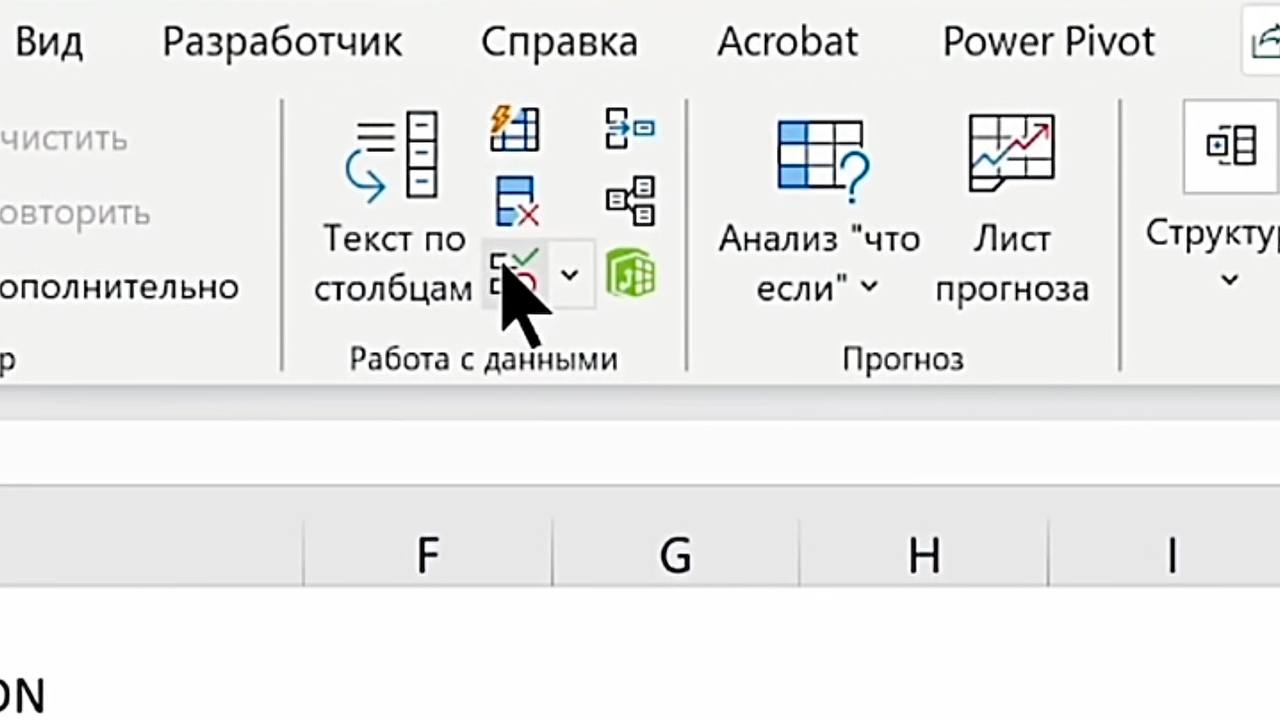This screenshot has height=720, width=1280.
Task: Expand the Data Validation dropdown arrow
Action: point(570,274)
